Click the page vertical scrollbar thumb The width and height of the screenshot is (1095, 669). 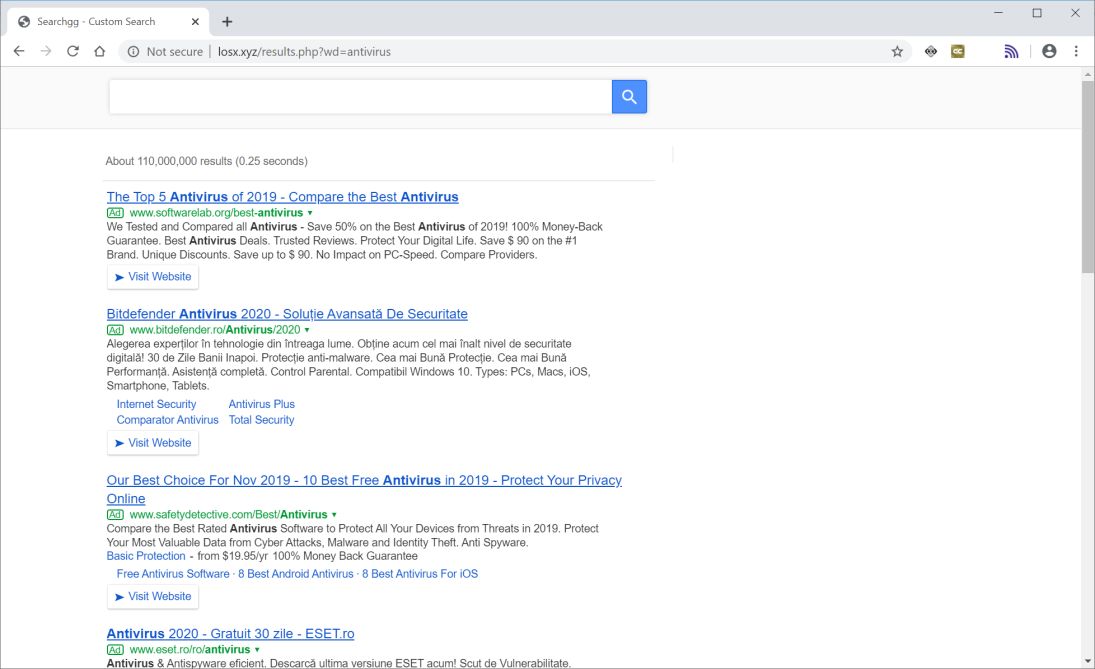click(x=1088, y=177)
